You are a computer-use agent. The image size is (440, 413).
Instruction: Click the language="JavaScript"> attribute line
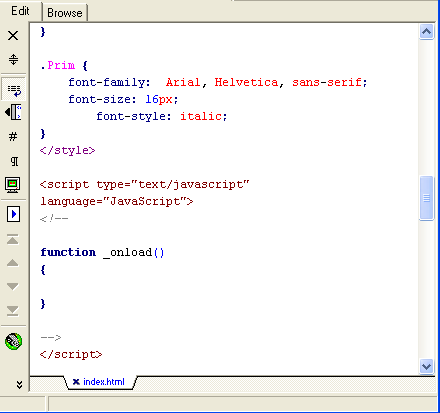[117, 201]
